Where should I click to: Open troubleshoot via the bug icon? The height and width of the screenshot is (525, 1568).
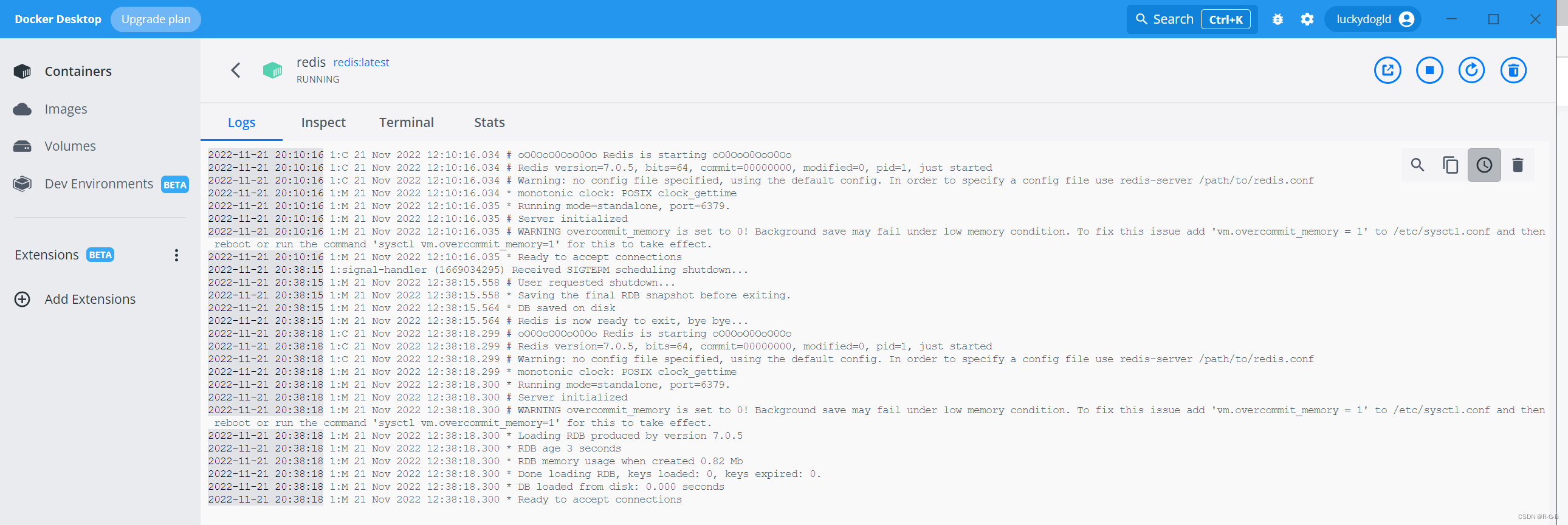coord(1277,19)
